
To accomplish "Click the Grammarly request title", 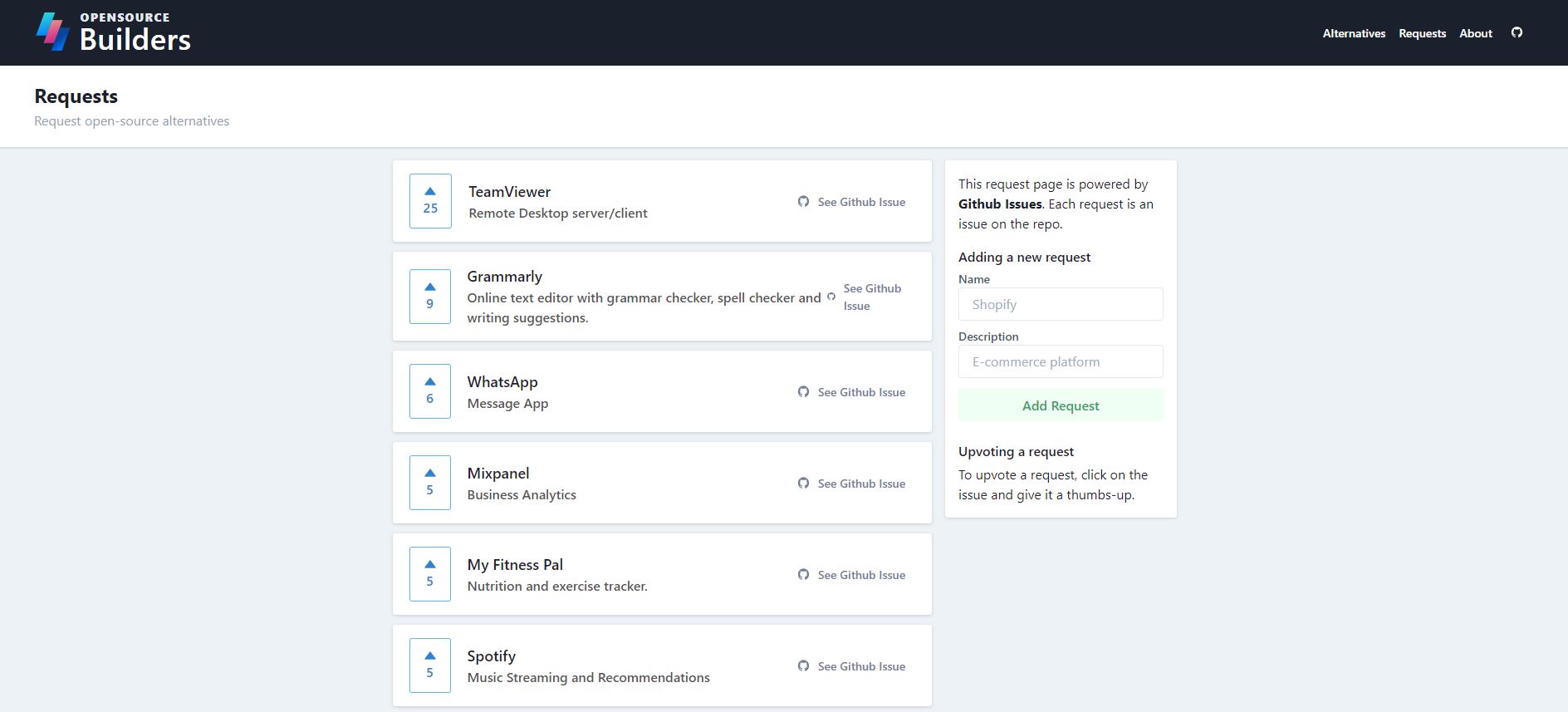I will click(x=504, y=277).
